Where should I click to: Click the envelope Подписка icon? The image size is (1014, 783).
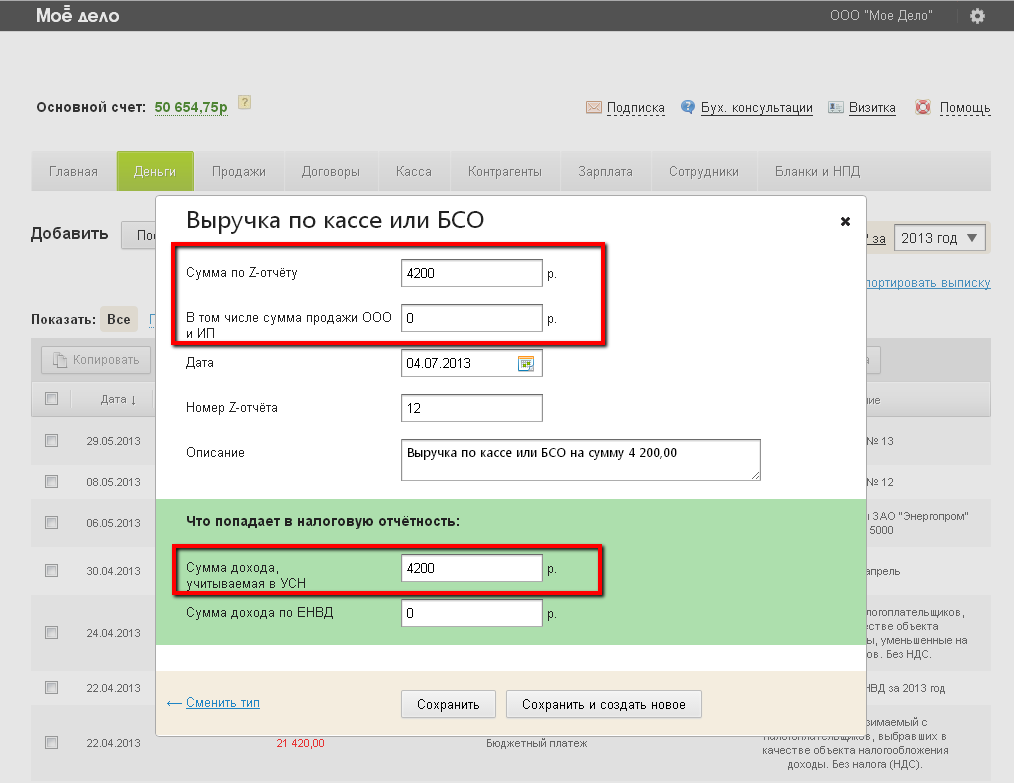(x=593, y=108)
